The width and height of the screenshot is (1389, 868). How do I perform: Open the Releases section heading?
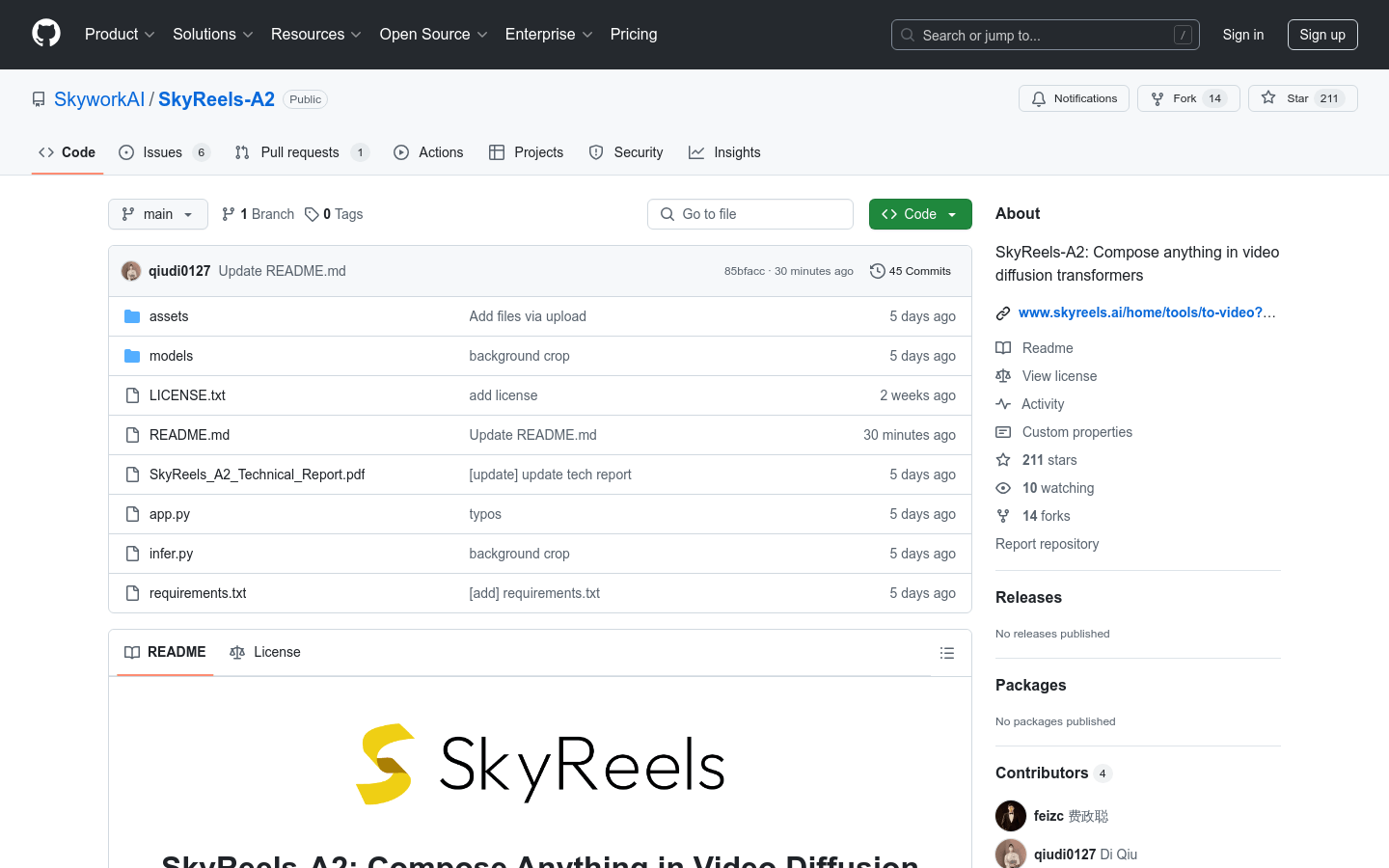[1028, 597]
